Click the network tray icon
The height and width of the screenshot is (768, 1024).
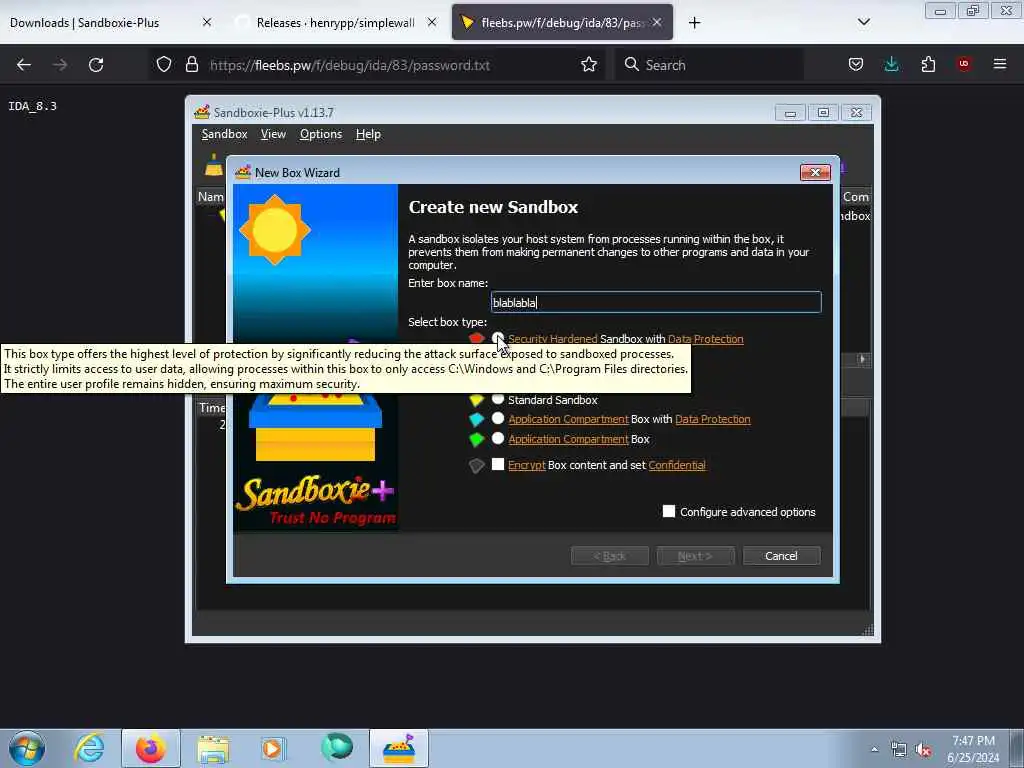tap(899, 750)
